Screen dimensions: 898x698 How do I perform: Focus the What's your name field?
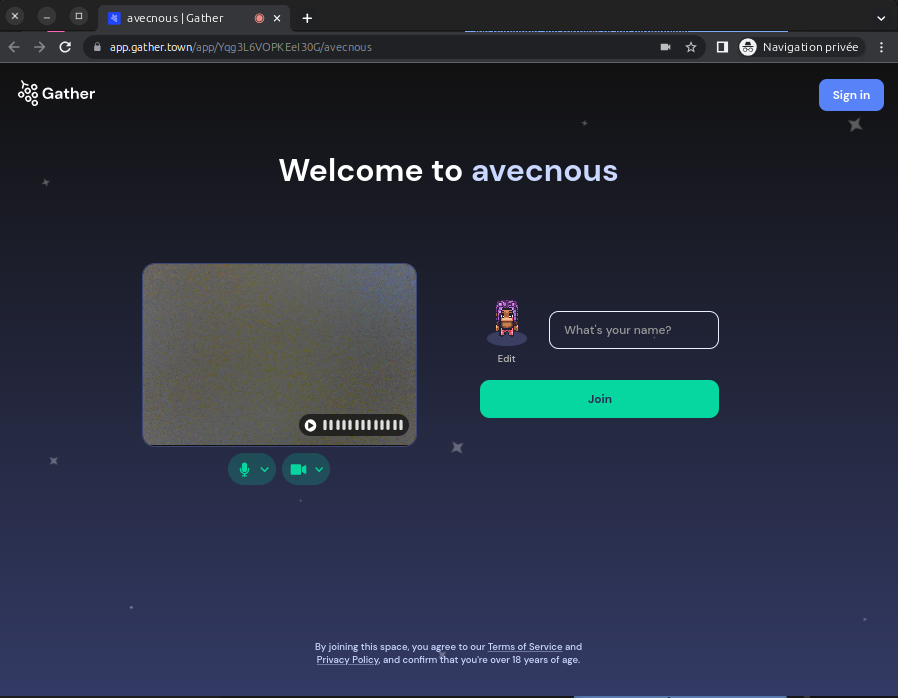(633, 330)
